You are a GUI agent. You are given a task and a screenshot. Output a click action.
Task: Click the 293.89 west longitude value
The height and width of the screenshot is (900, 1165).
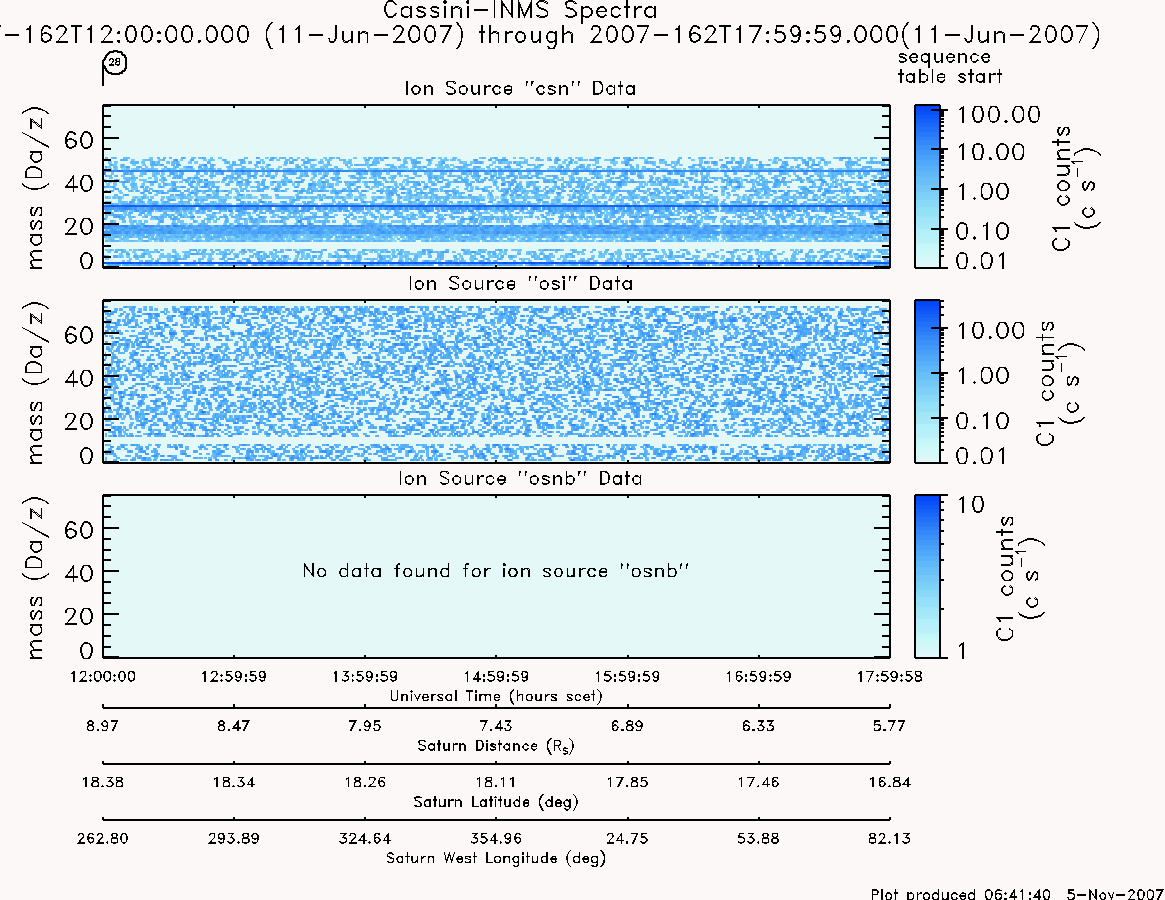233,839
